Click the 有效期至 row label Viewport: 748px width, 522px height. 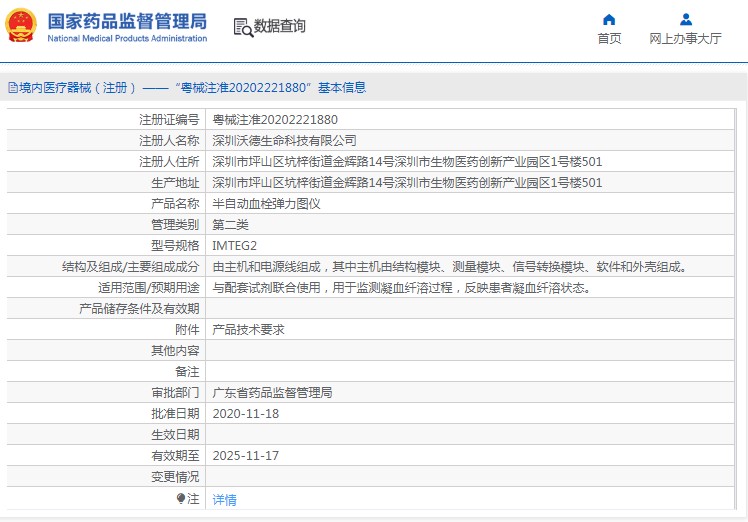(x=175, y=456)
